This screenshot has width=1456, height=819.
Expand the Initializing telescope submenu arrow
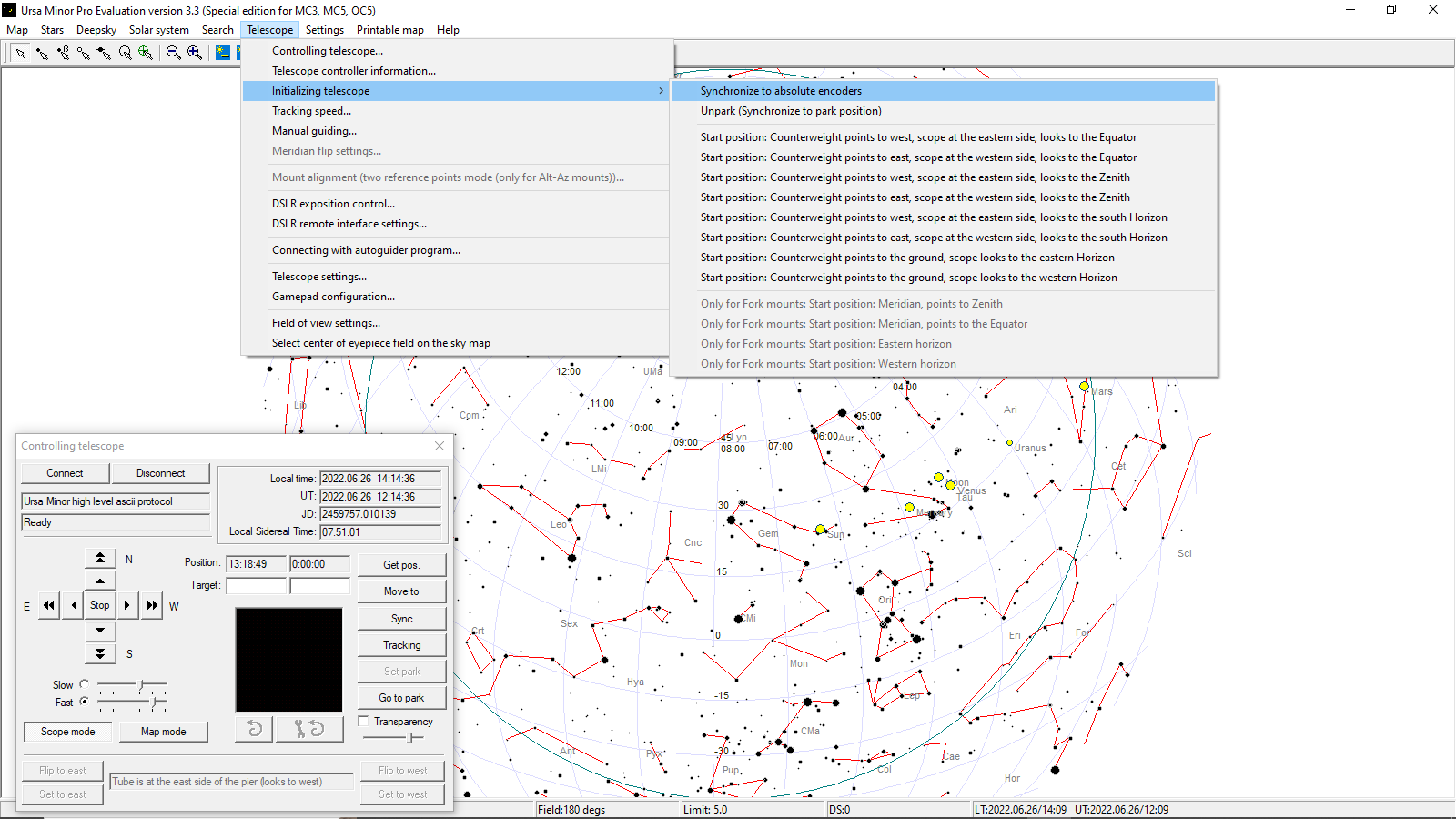[x=661, y=91]
